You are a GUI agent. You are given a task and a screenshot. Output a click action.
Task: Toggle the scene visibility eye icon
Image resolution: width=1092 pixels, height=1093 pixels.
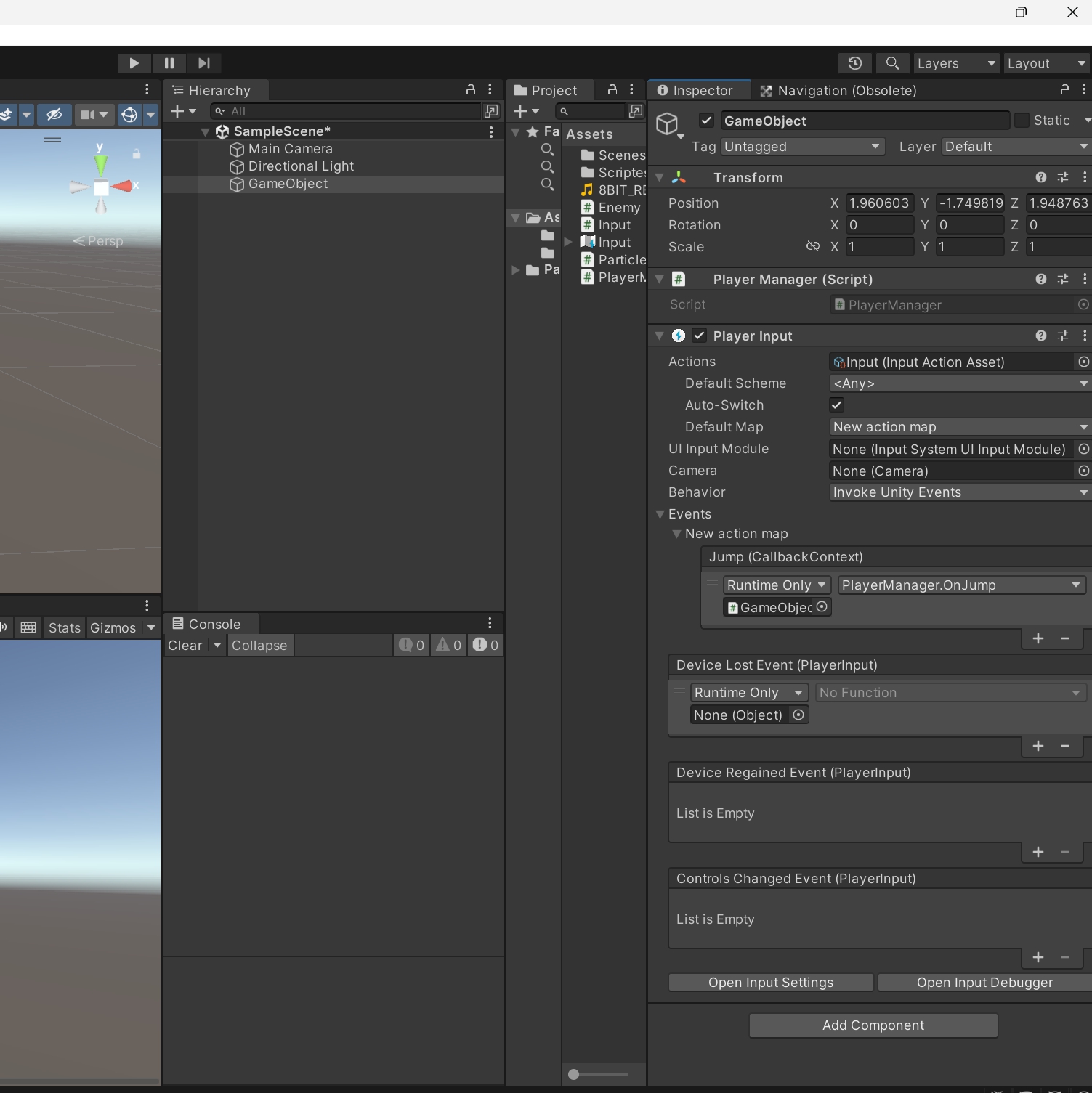point(54,115)
